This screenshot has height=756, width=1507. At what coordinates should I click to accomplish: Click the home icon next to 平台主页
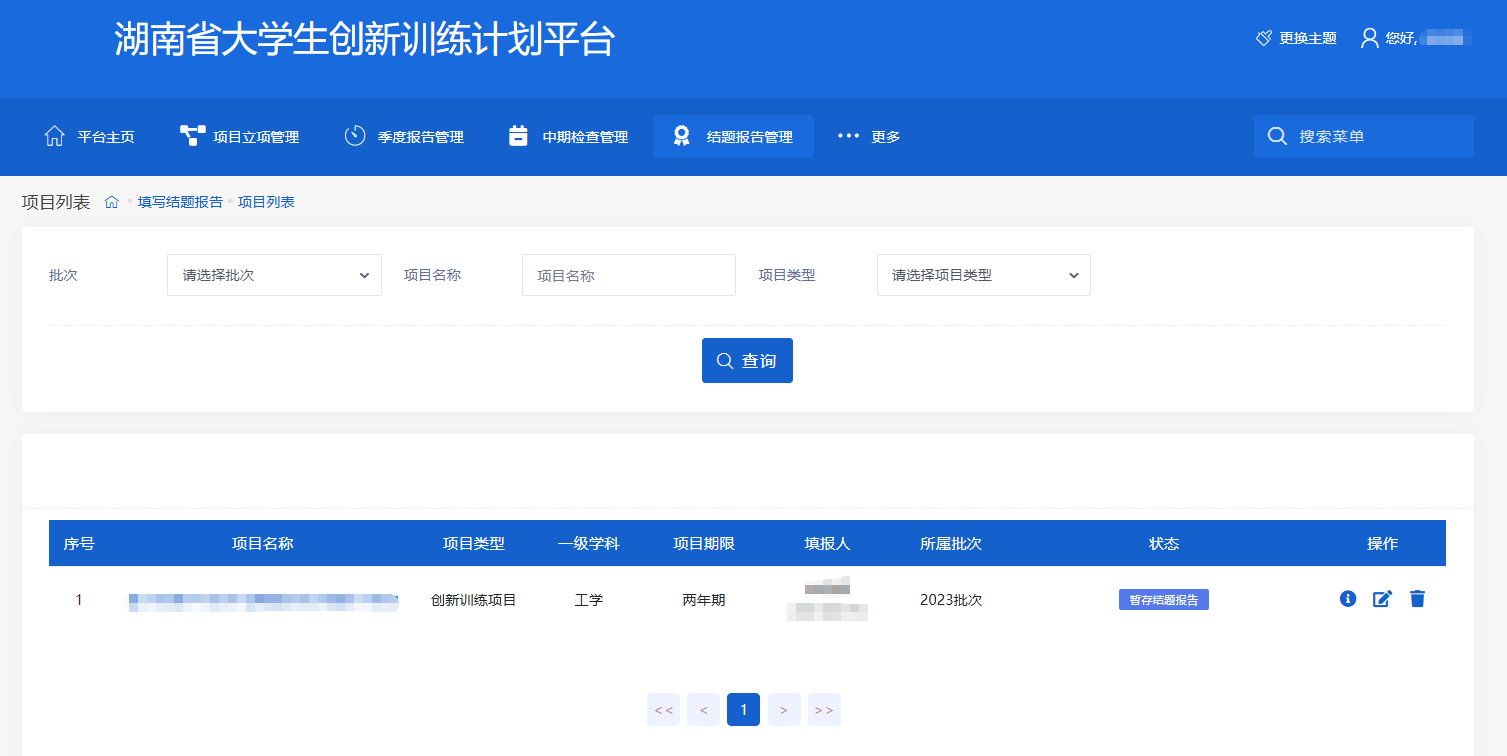[x=53, y=134]
